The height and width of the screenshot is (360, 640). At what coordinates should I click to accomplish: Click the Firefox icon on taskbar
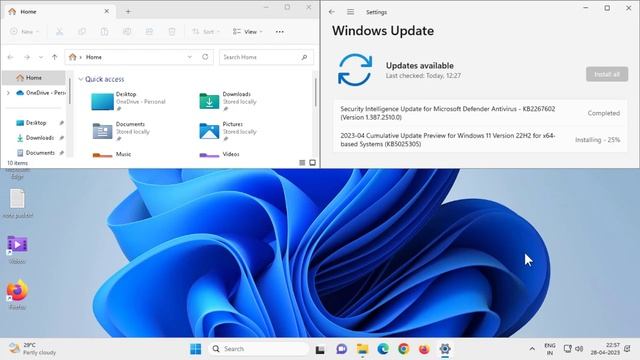click(x=424, y=349)
